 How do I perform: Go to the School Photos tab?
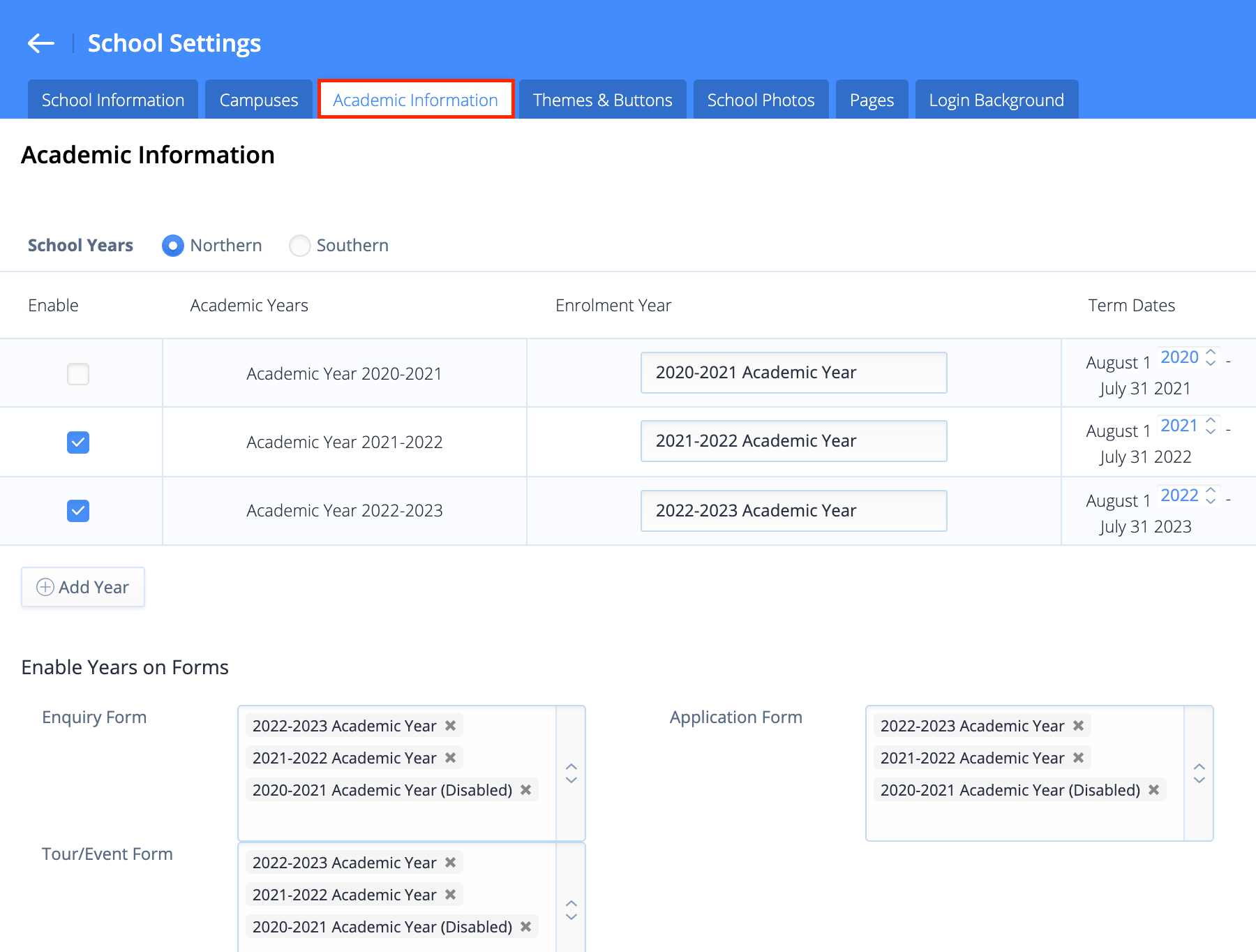(x=761, y=100)
